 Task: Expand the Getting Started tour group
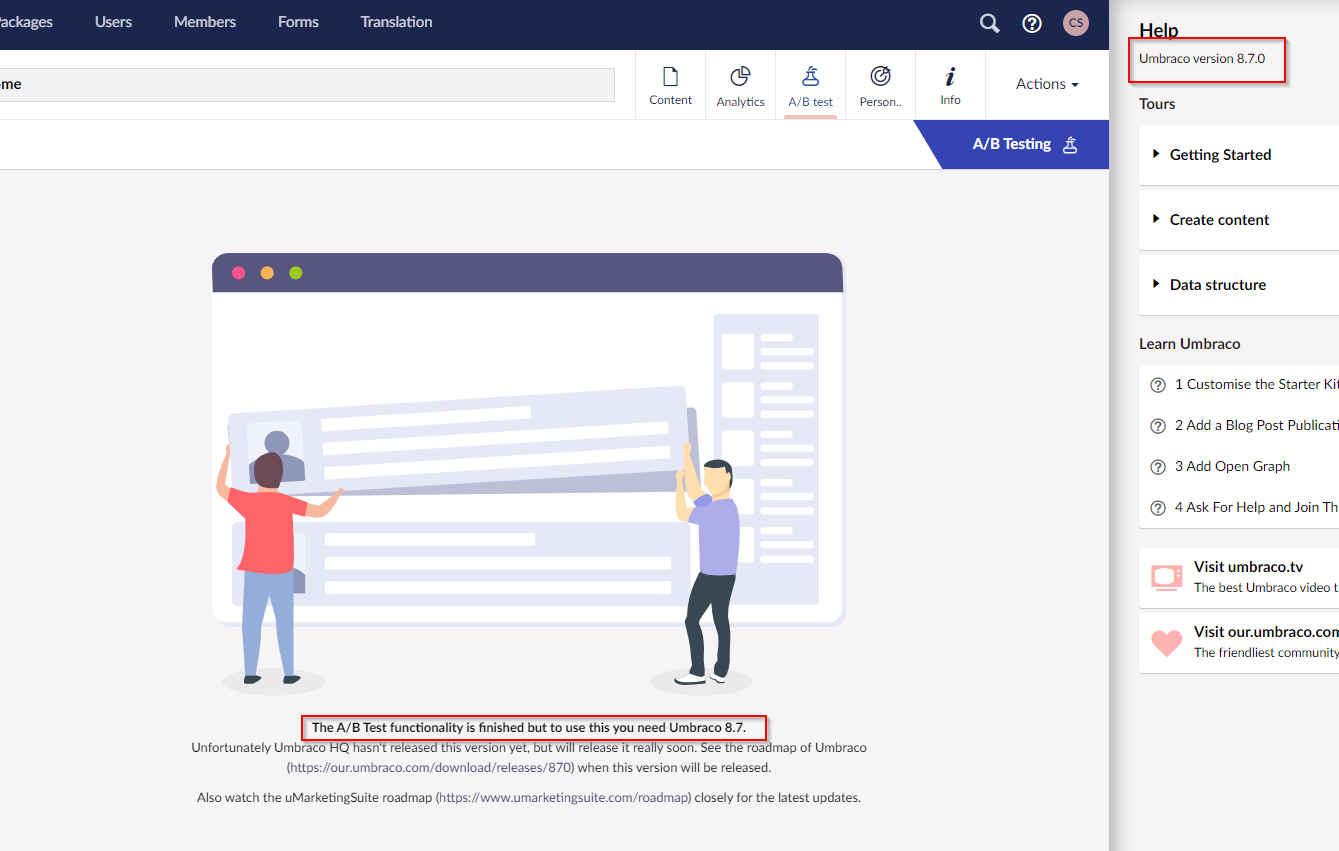pos(1239,155)
